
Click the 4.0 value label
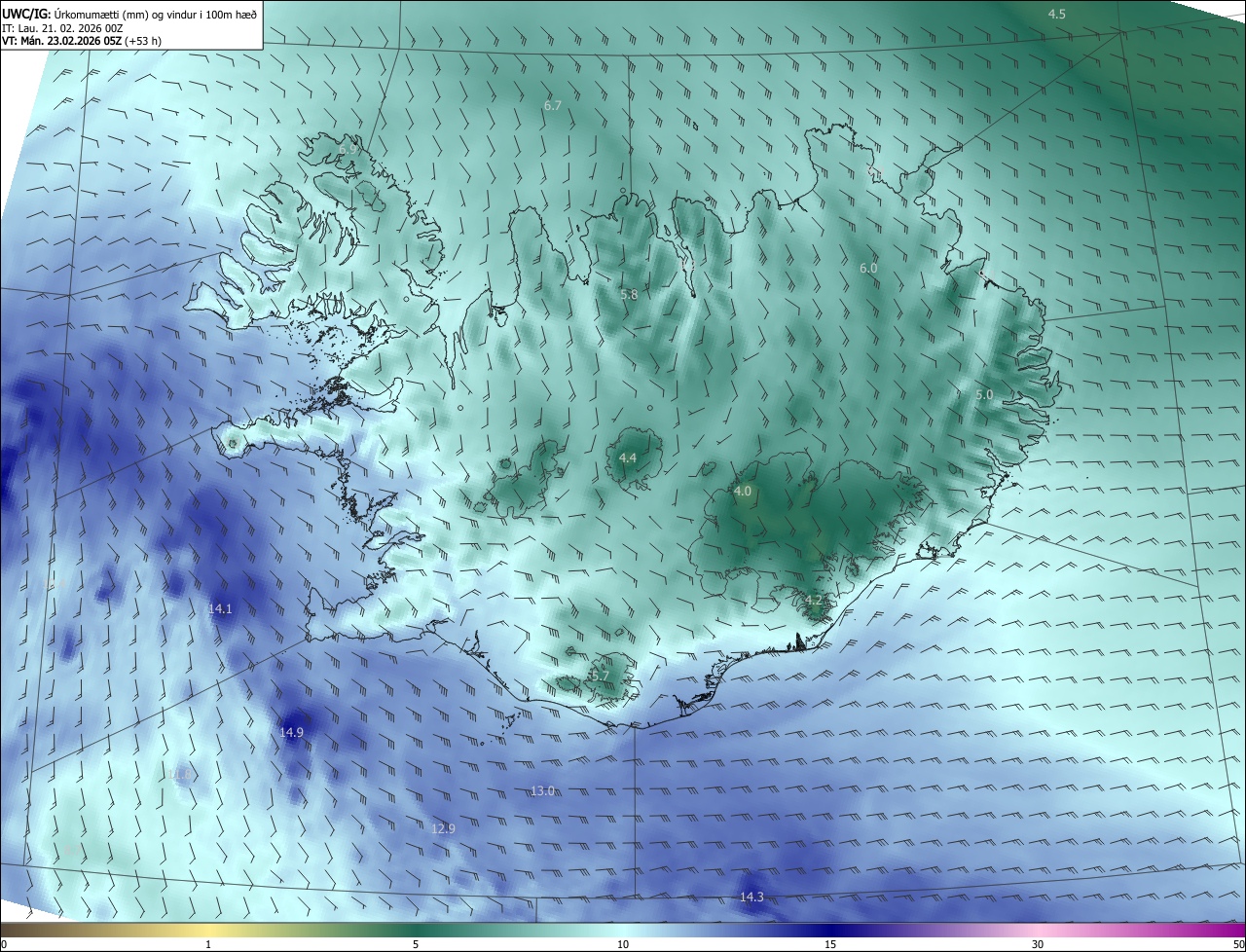[743, 492]
